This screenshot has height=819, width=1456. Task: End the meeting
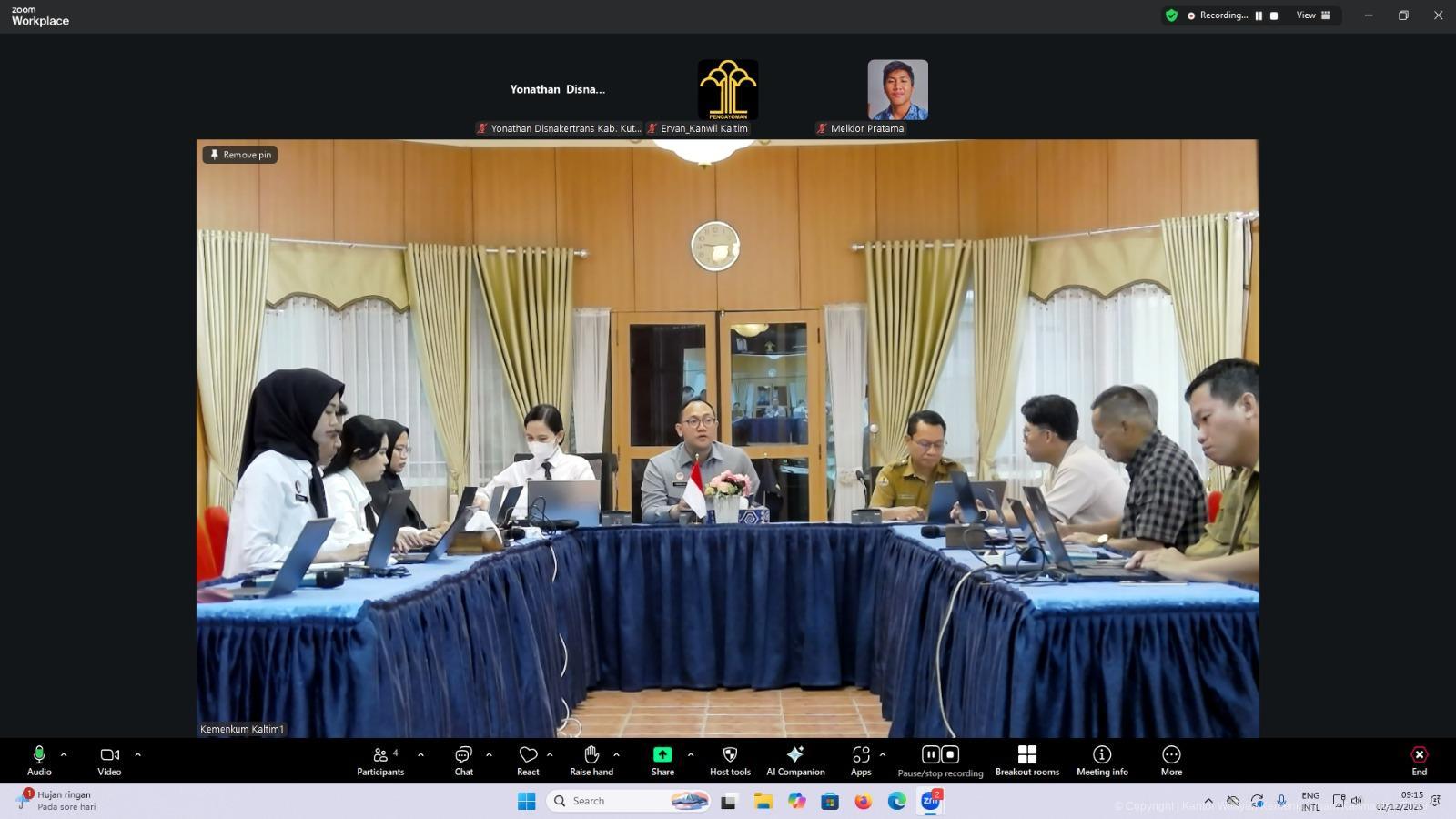click(1419, 760)
